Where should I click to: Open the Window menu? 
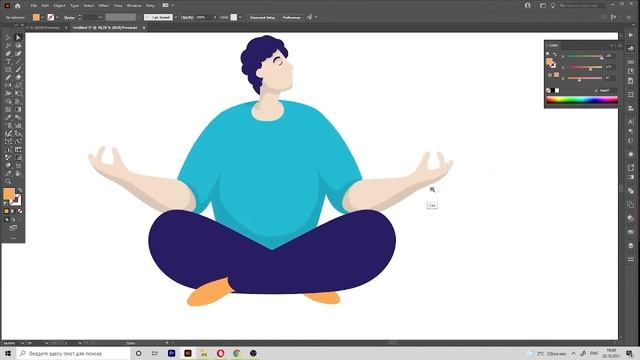(134, 6)
